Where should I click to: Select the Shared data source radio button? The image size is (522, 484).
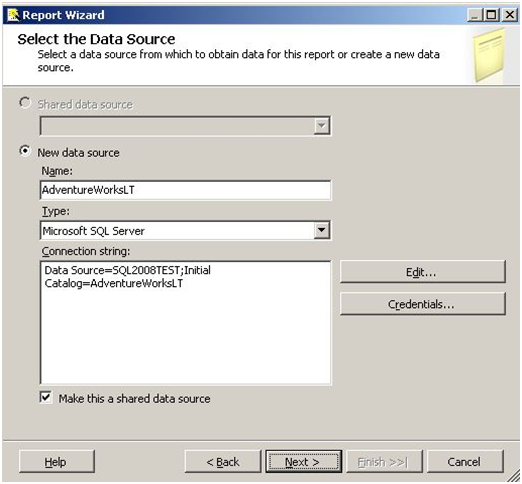25,103
